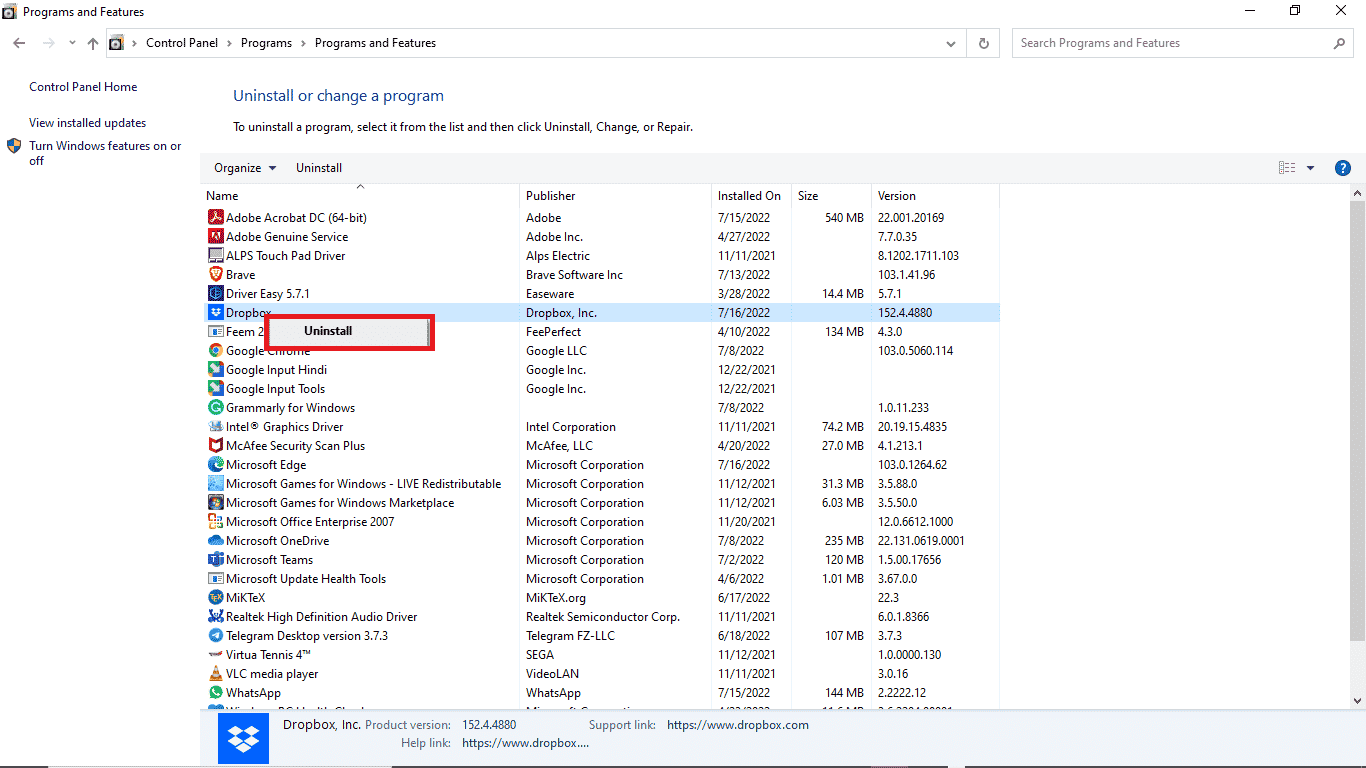1366x768 pixels.
Task: Open Turn Windows features on or off
Action: click(x=105, y=153)
